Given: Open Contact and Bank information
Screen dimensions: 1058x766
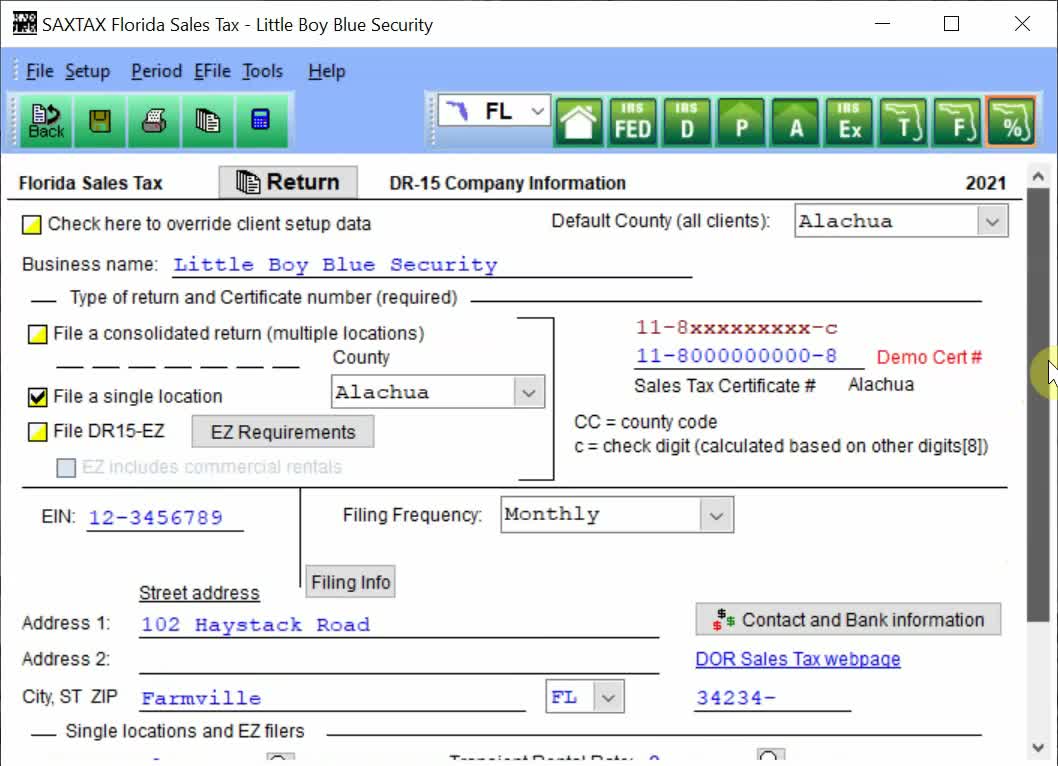Looking at the screenshot, I should pos(848,620).
